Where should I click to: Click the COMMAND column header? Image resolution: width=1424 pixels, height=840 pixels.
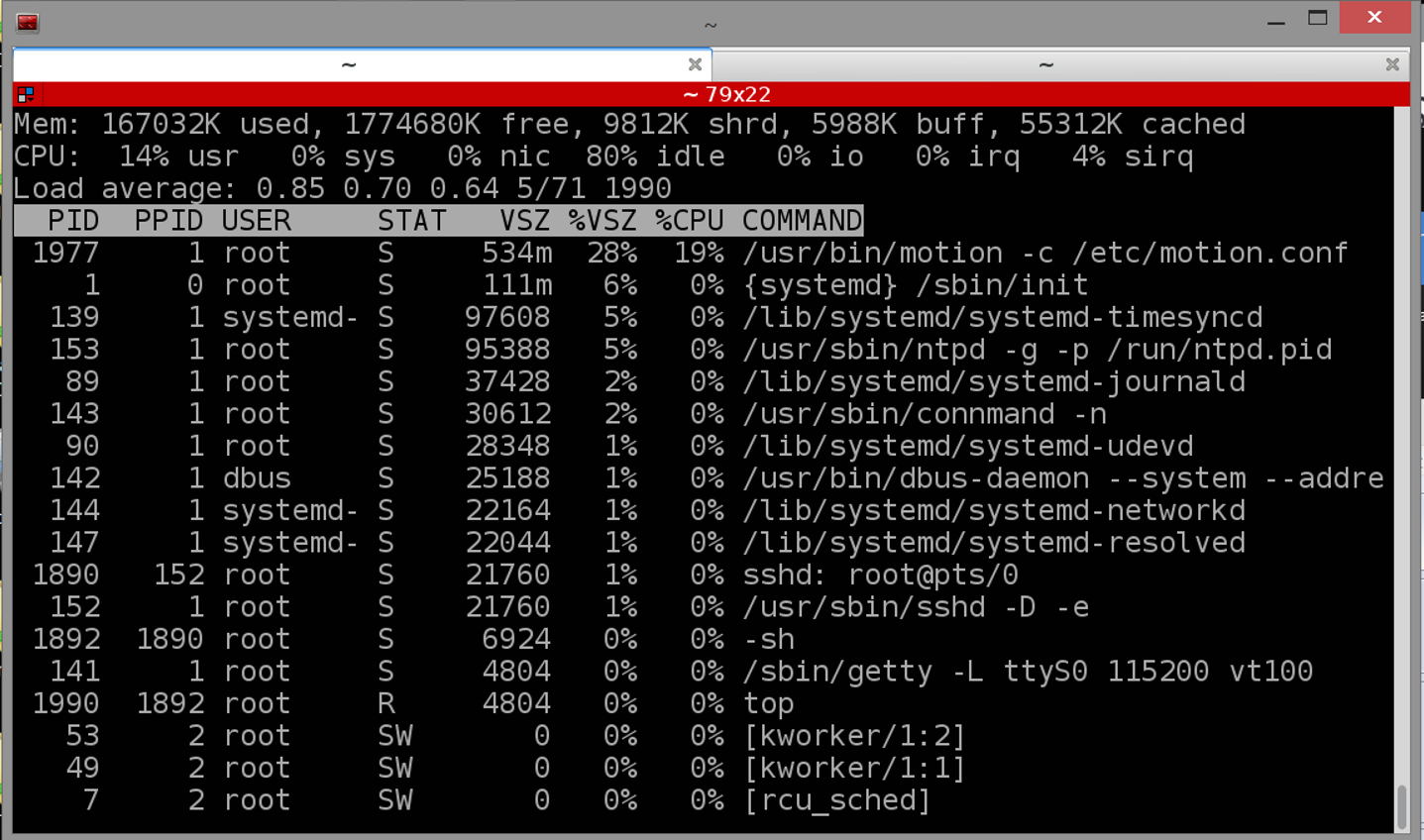(803, 220)
